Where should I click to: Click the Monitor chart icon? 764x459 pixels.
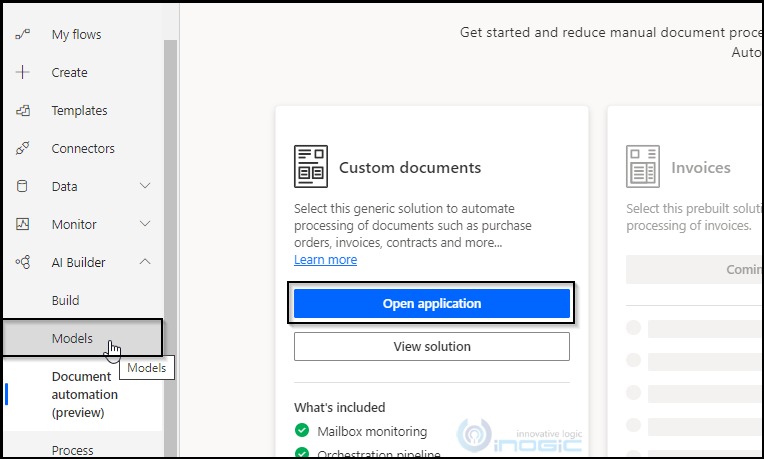coord(22,225)
